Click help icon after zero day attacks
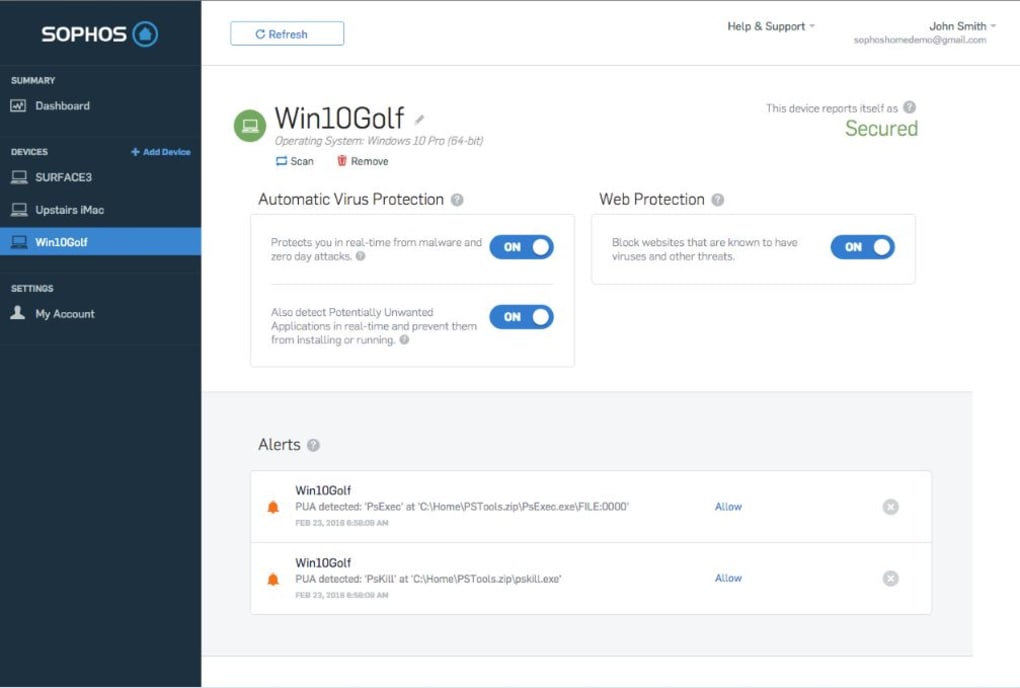1020x688 pixels. pos(360,256)
